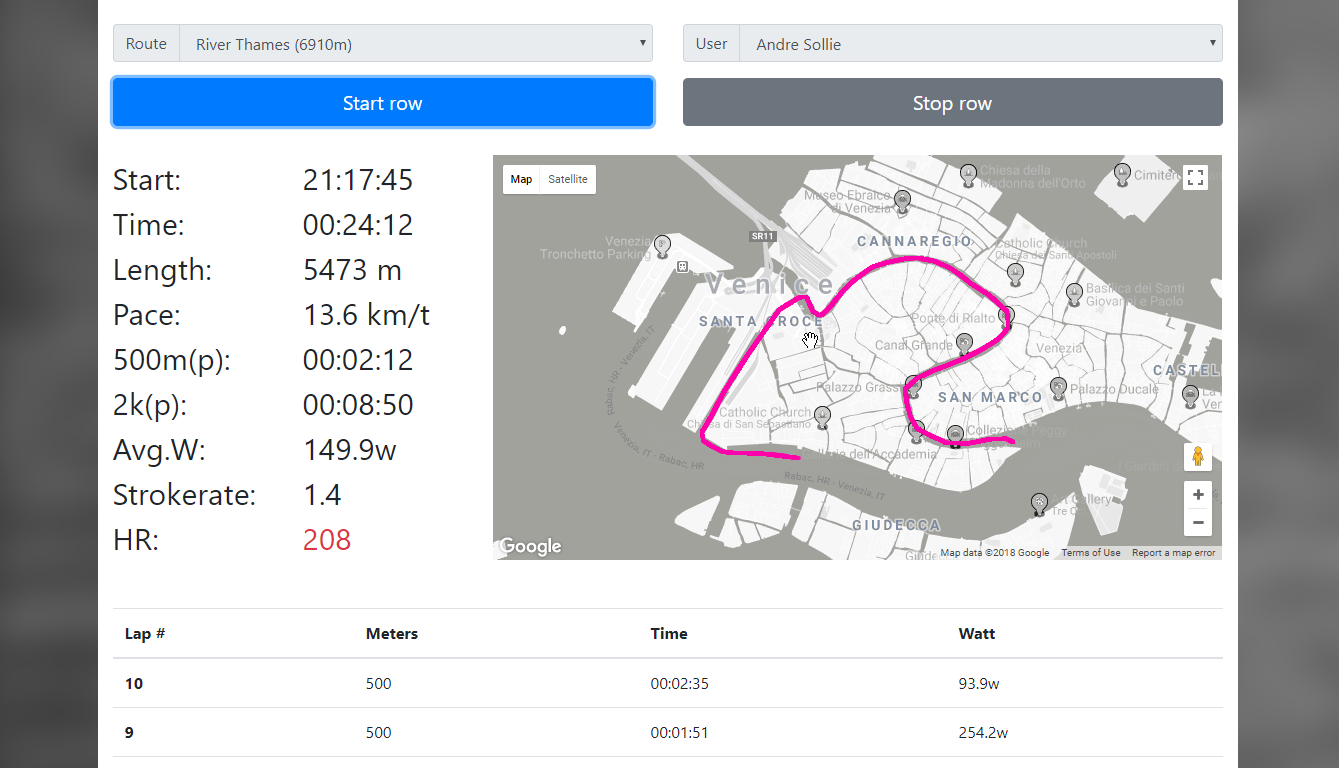Switch the map to Satellite view

click(567, 179)
